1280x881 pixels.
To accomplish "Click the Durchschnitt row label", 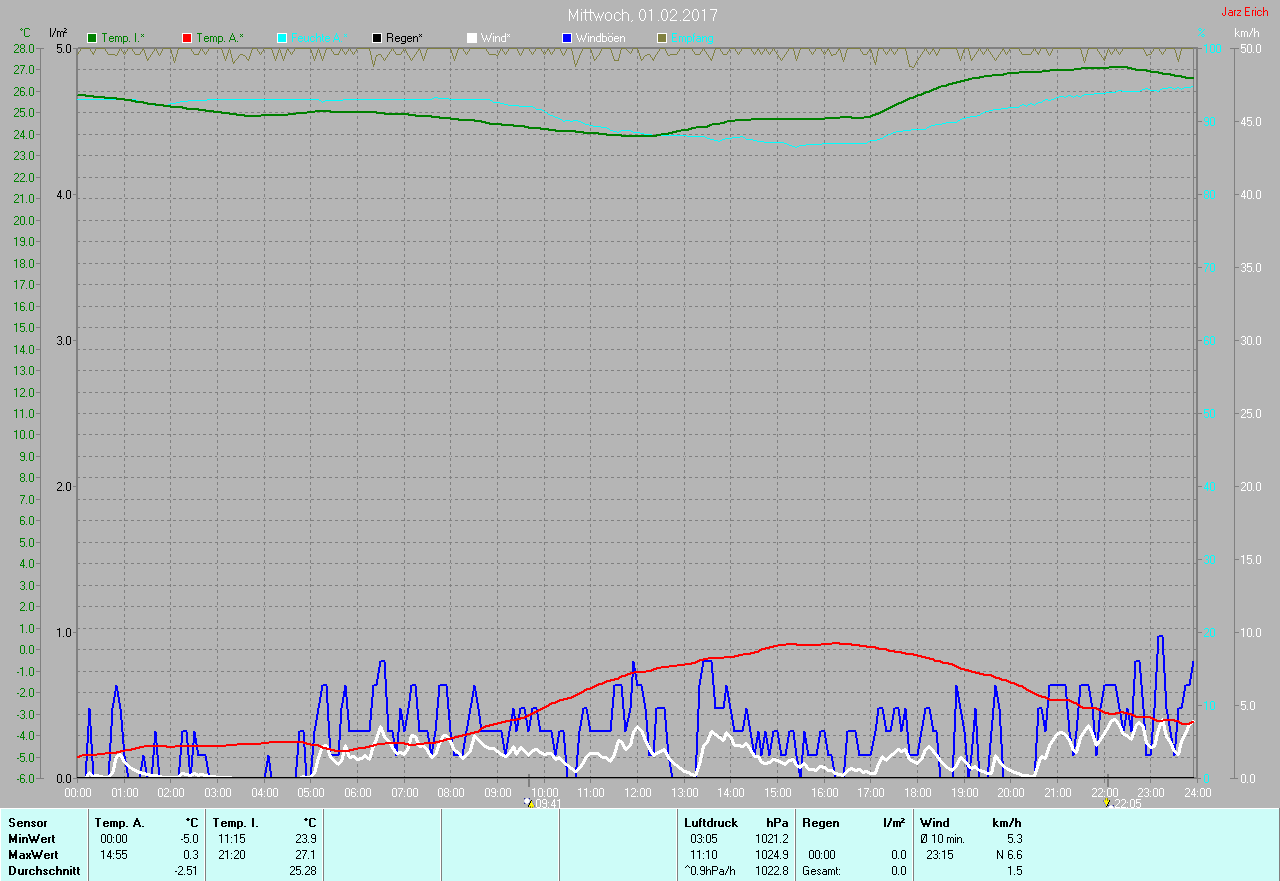I will tap(44, 871).
